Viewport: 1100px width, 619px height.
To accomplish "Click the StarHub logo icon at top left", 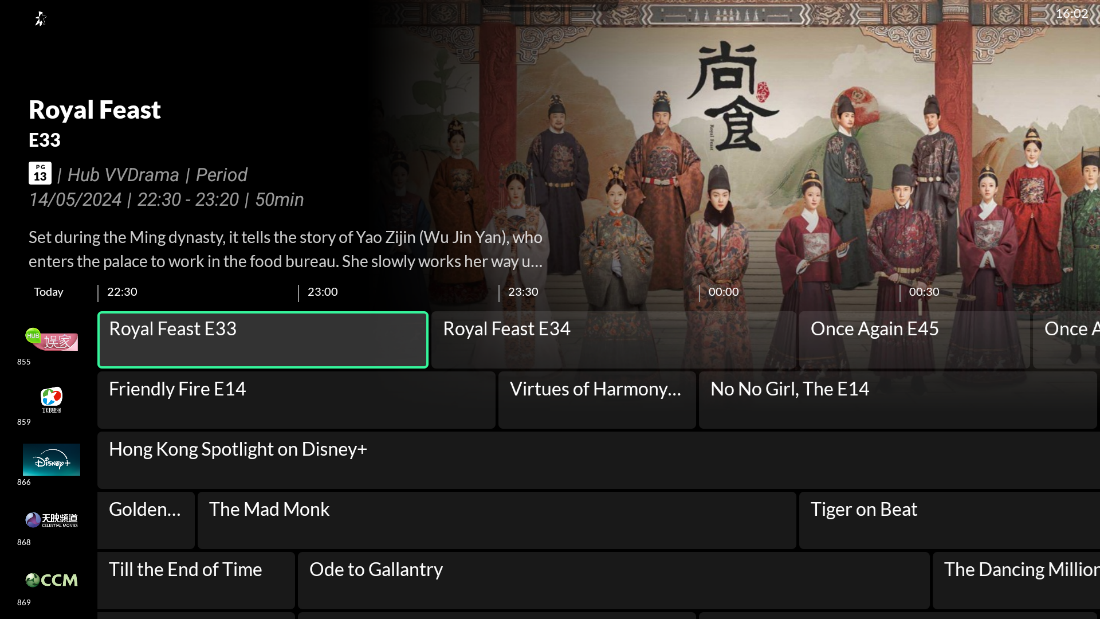I will click(41, 19).
